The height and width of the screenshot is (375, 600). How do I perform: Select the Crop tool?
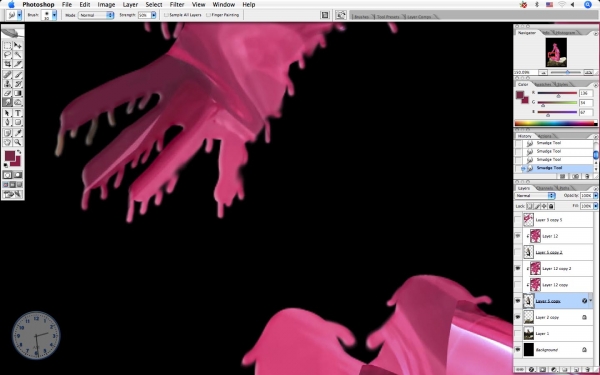[x=7, y=64]
